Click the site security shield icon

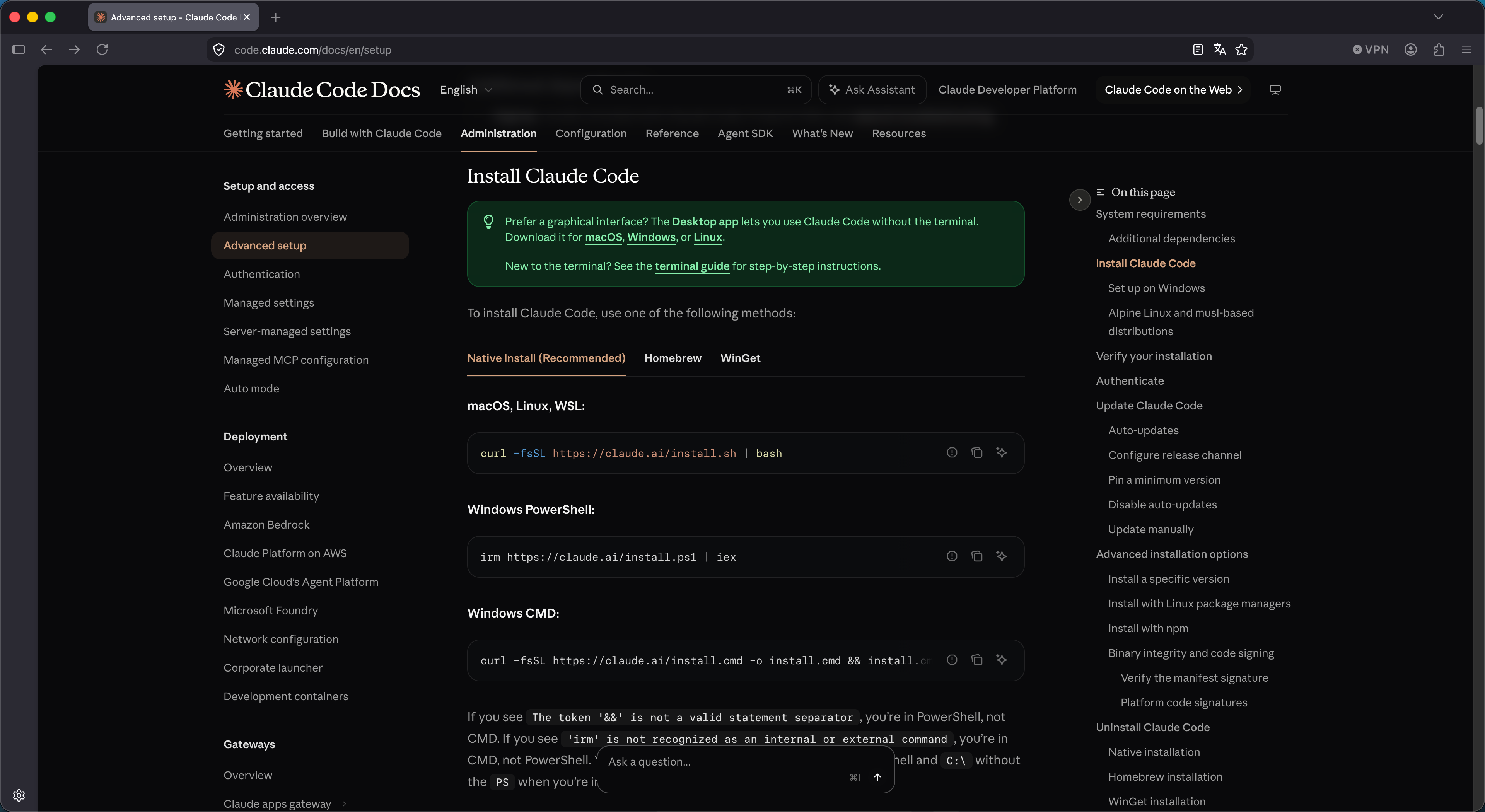click(x=219, y=49)
